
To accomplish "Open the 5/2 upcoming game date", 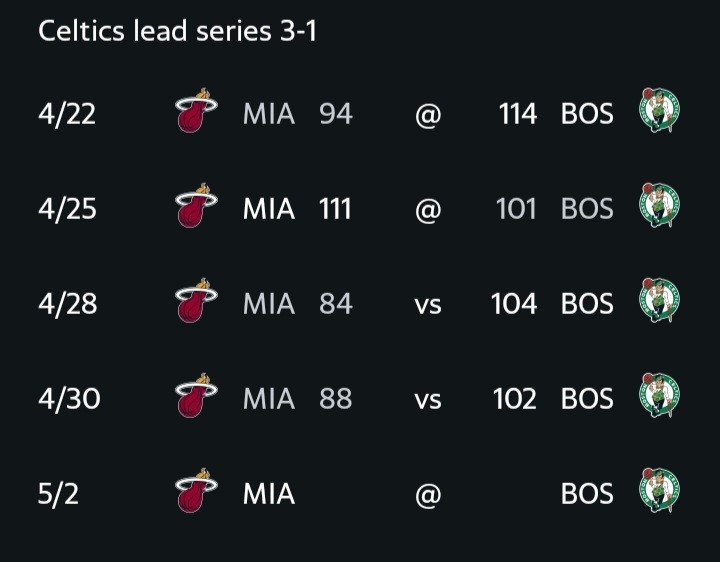I will [58, 494].
